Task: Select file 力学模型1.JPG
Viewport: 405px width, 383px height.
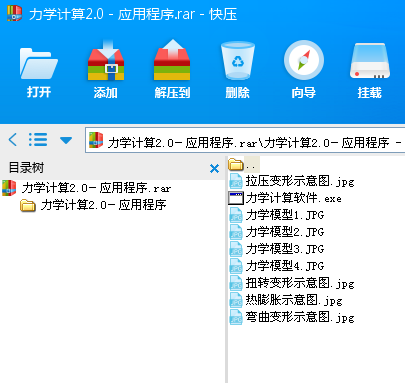Action: [277, 215]
